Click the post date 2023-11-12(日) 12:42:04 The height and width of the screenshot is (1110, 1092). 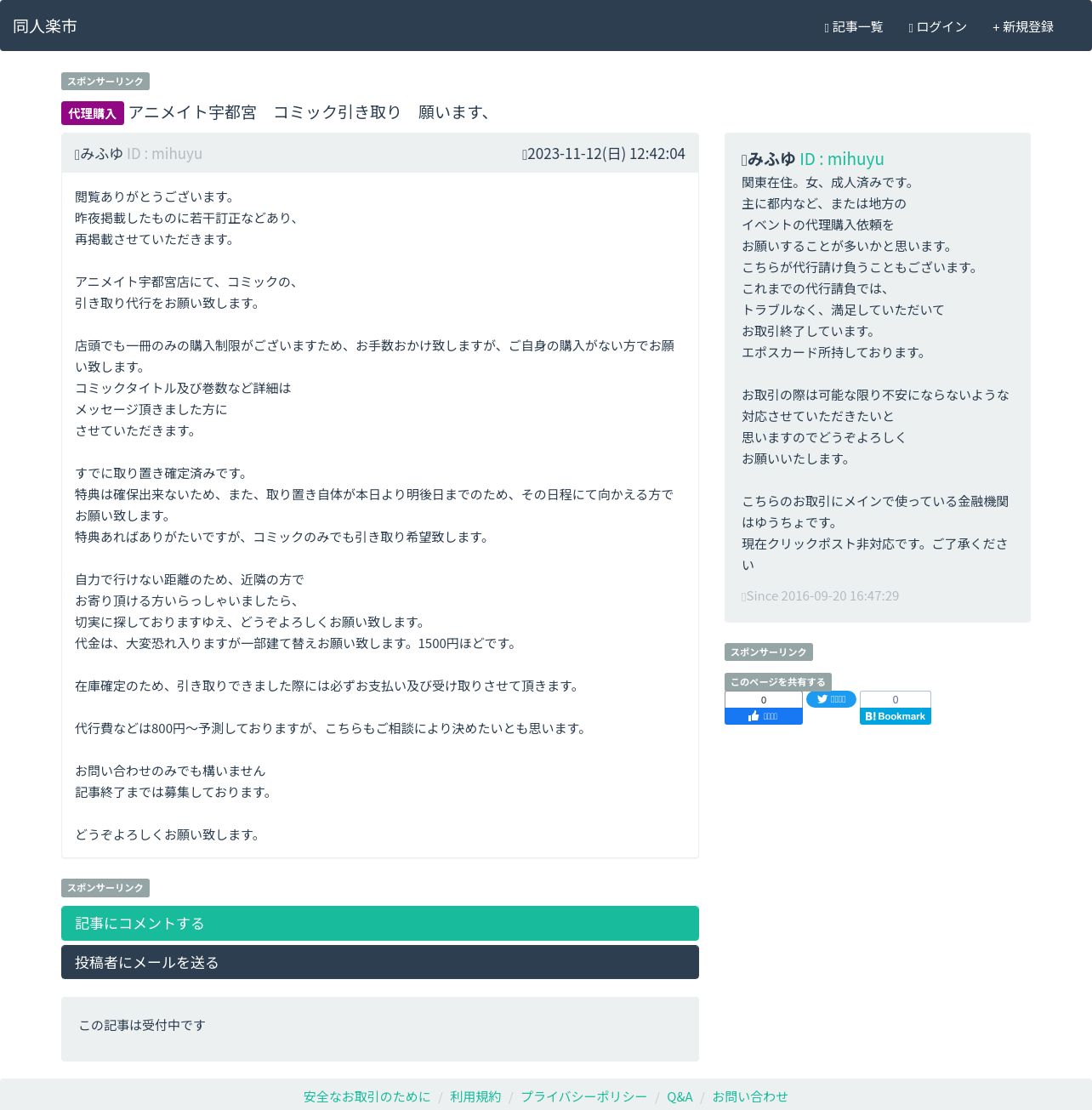click(x=604, y=153)
